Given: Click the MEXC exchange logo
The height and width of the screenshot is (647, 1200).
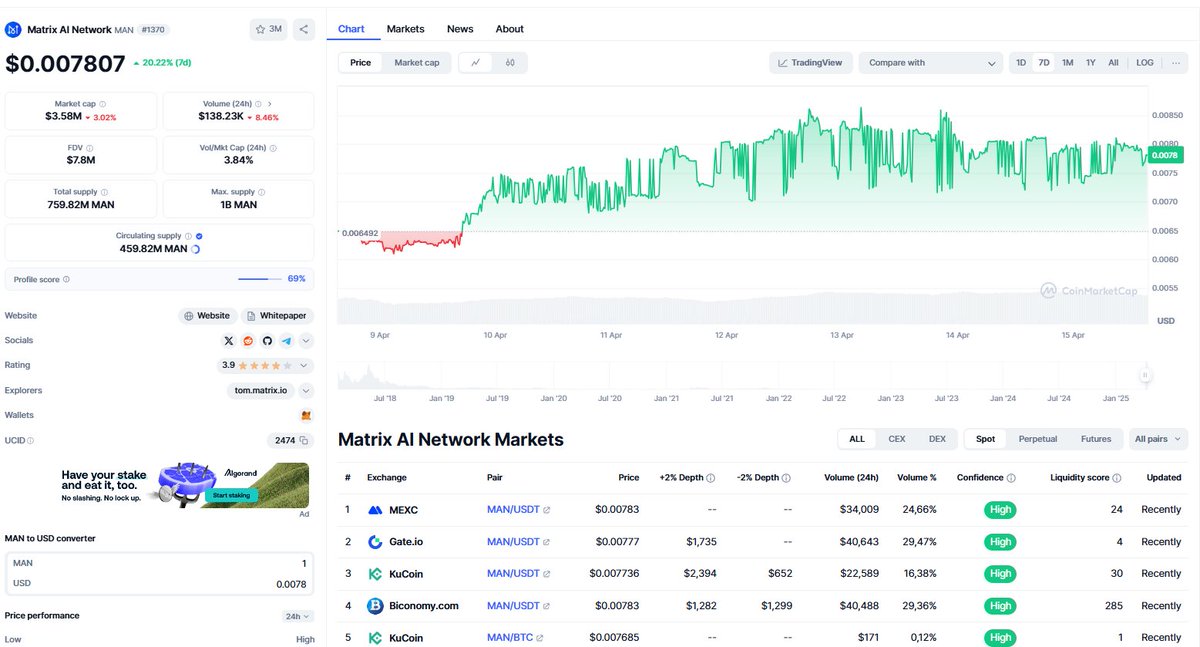Looking at the screenshot, I should [x=375, y=510].
